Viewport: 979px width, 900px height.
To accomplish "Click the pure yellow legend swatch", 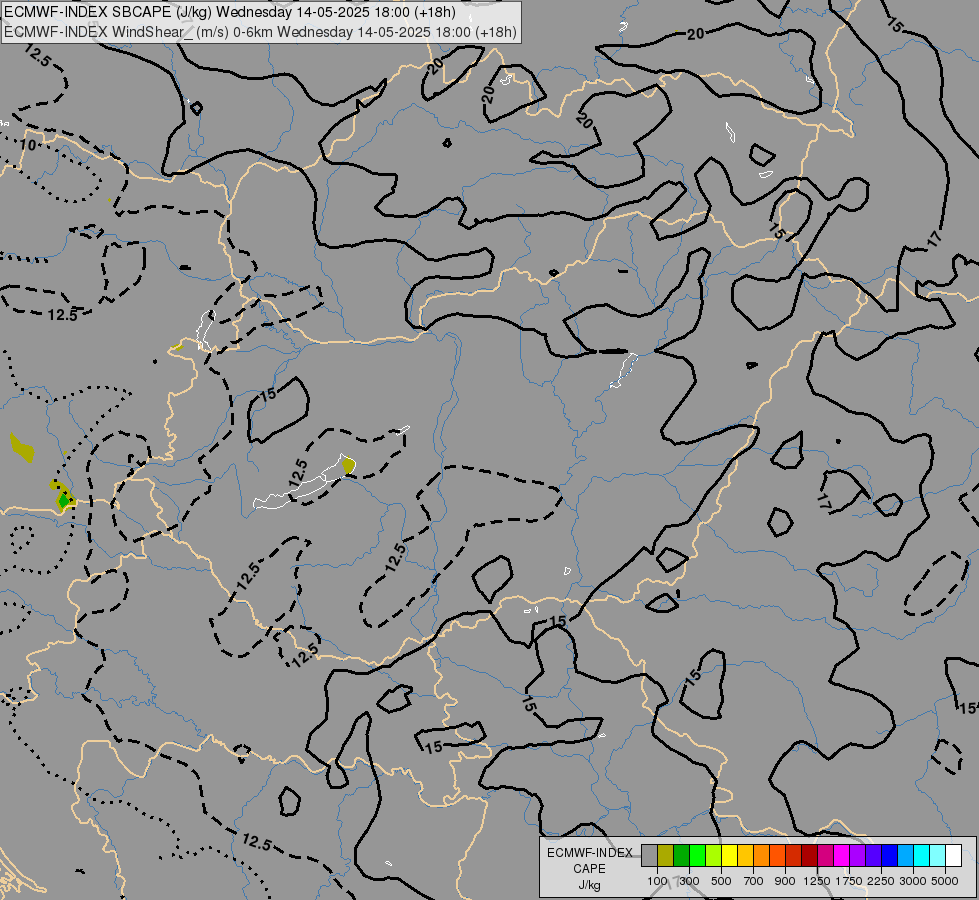I will pyautogui.click(x=729, y=856).
